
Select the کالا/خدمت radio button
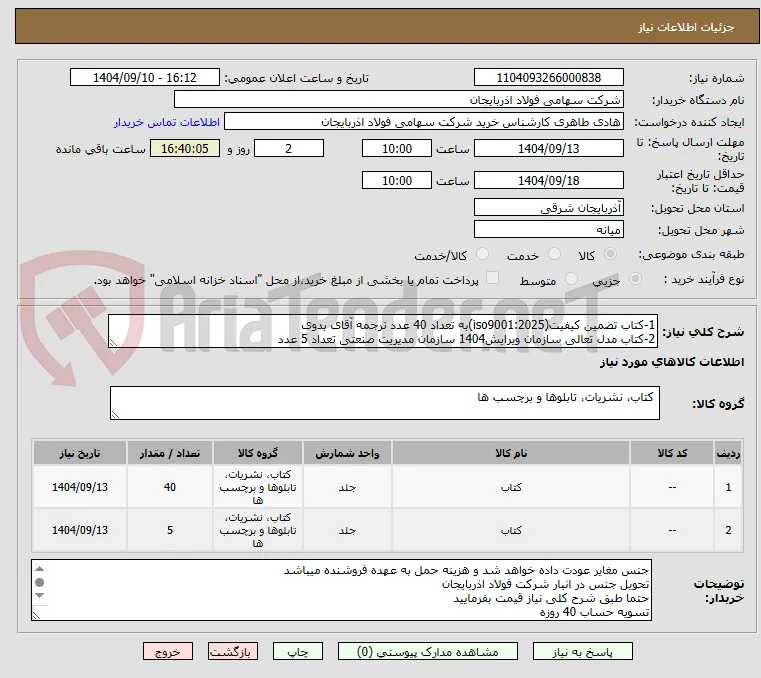click(482, 254)
